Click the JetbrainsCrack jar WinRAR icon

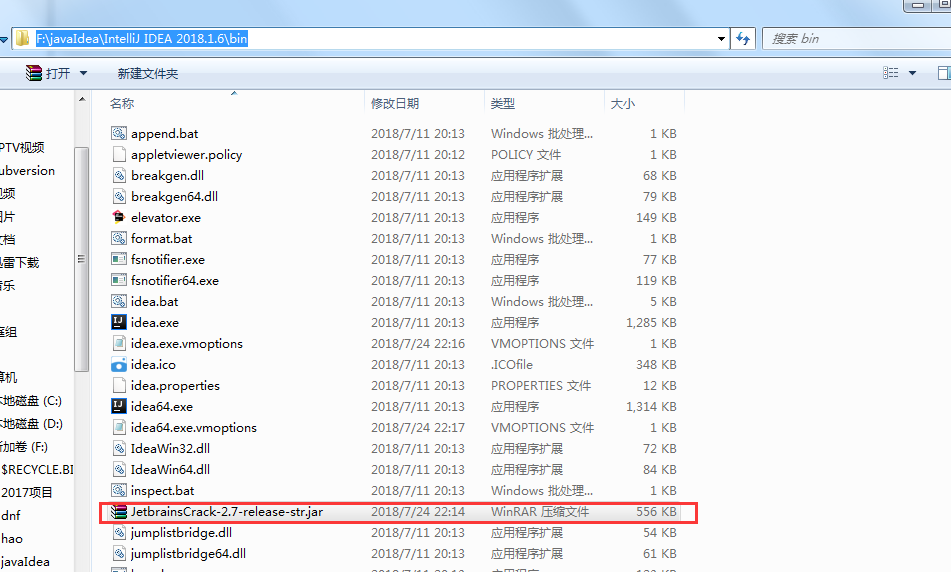[x=119, y=511]
